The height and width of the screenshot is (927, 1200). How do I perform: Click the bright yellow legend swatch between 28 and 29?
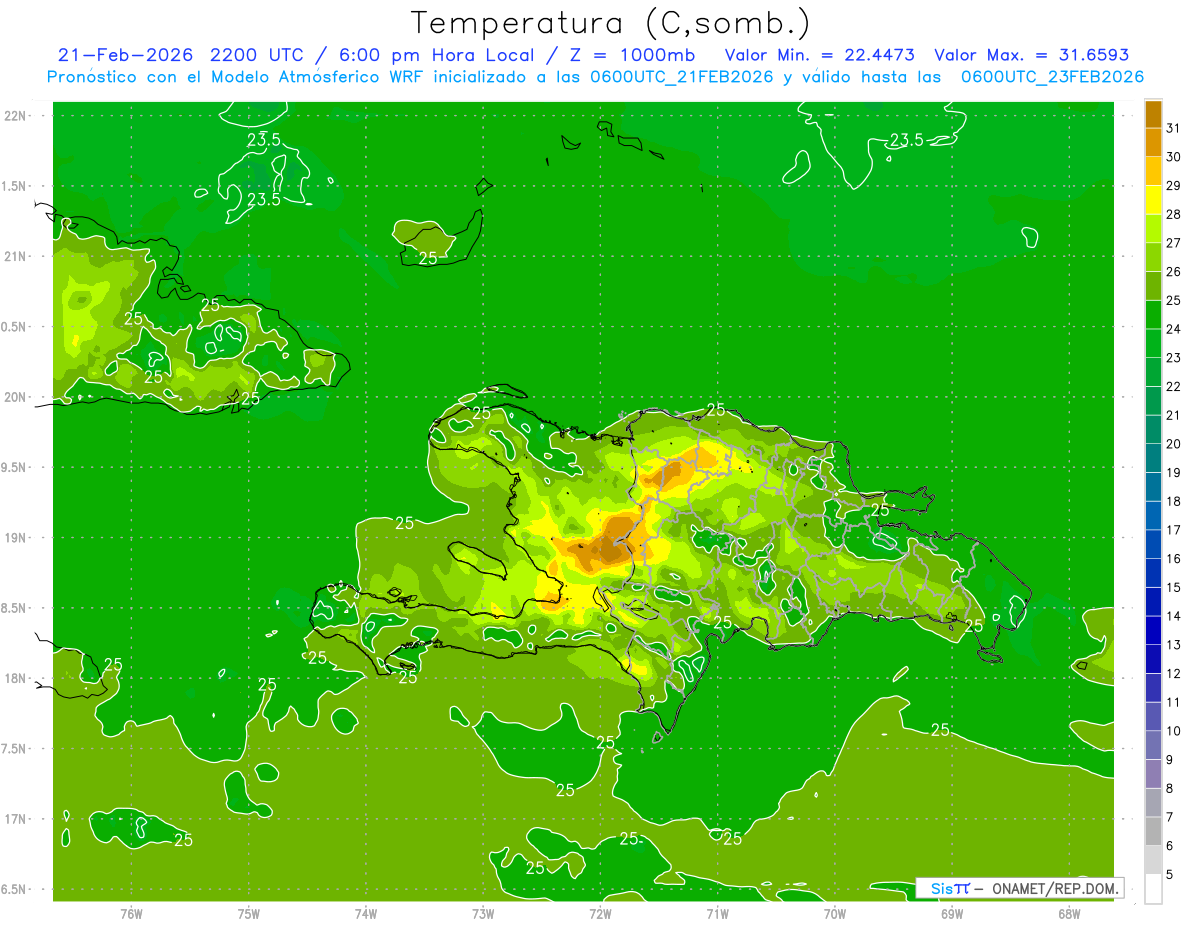[1153, 200]
